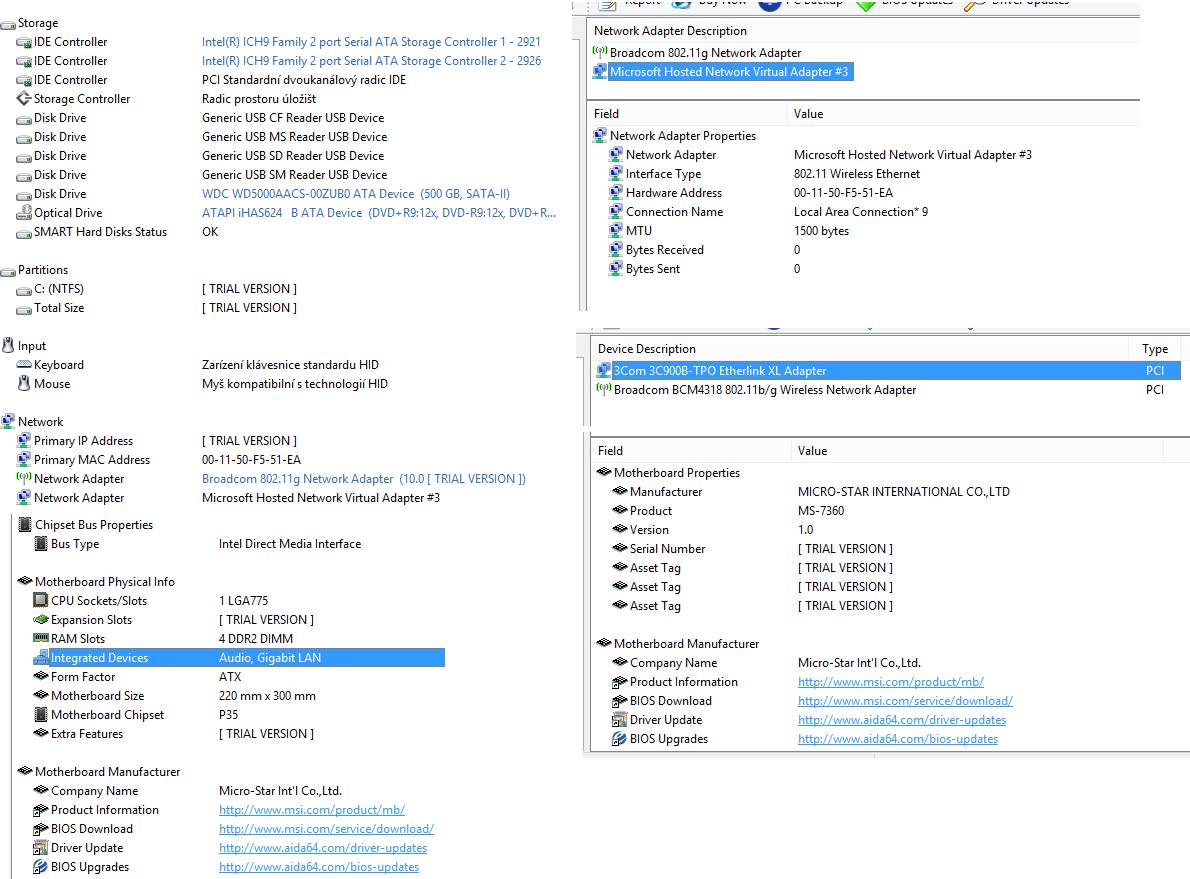The height and width of the screenshot is (879, 1190).
Task: Click the Type column header
Action: coord(1155,348)
